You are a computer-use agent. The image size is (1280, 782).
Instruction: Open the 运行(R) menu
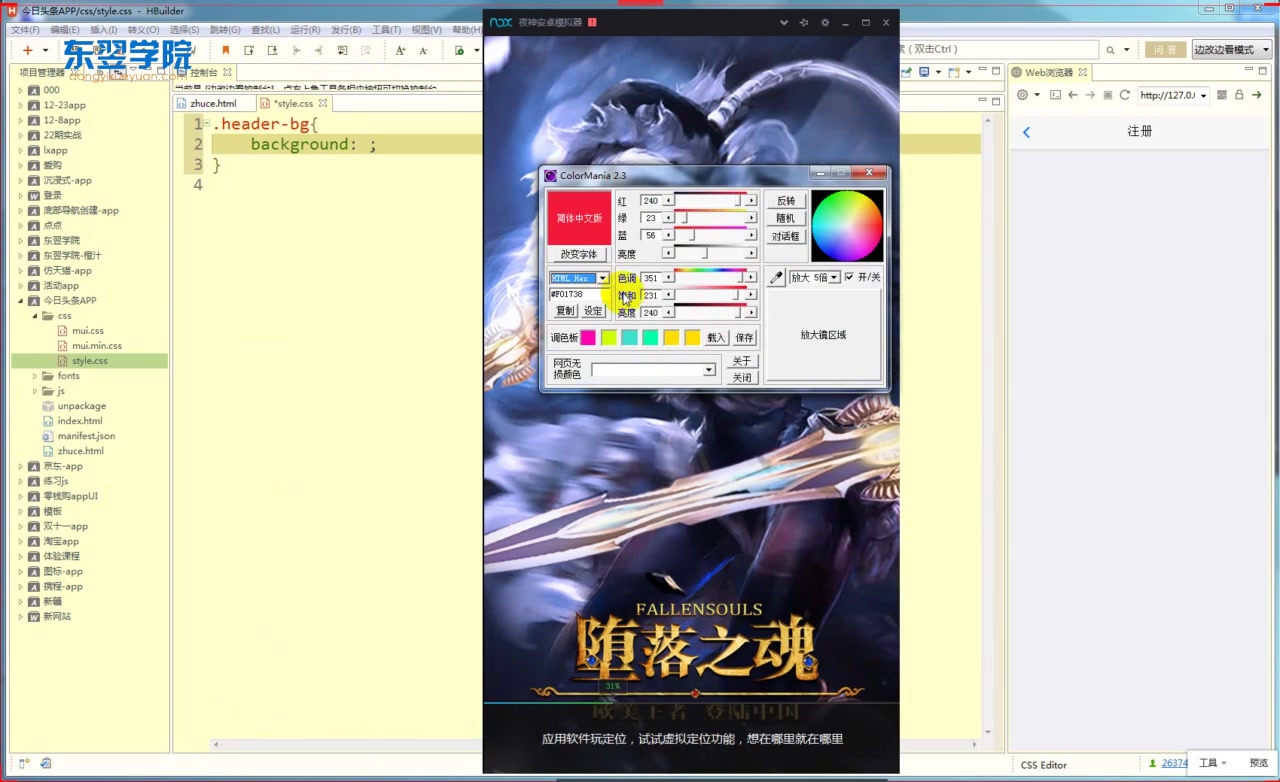(305, 30)
